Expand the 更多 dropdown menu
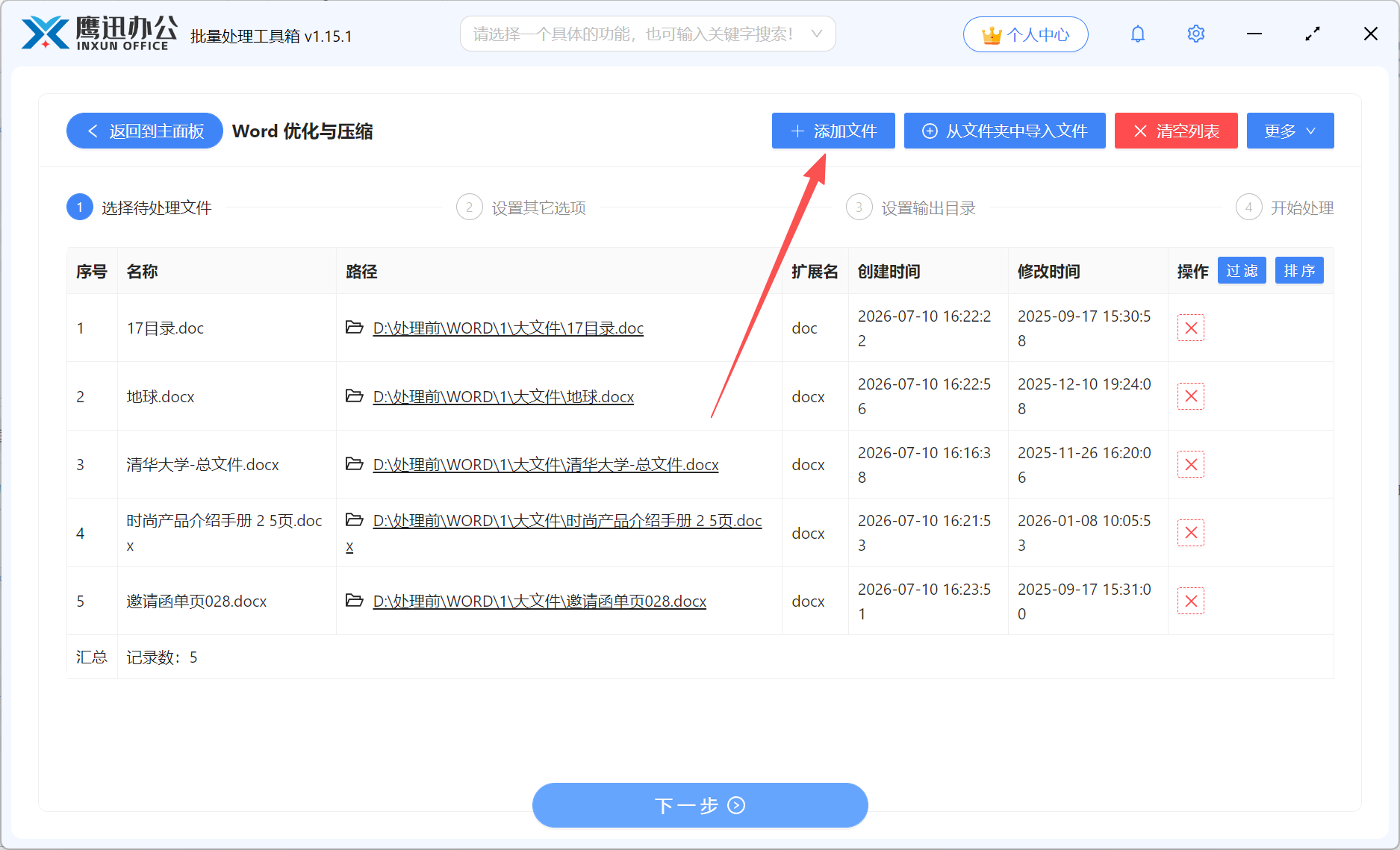This screenshot has width=1400, height=850. pyautogui.click(x=1290, y=131)
